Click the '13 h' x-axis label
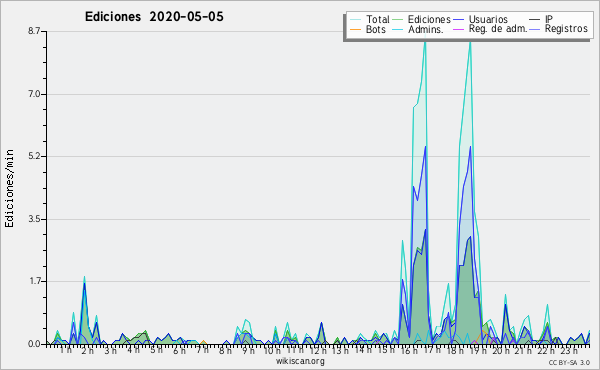The width and height of the screenshot is (600, 370). [x=340, y=350]
